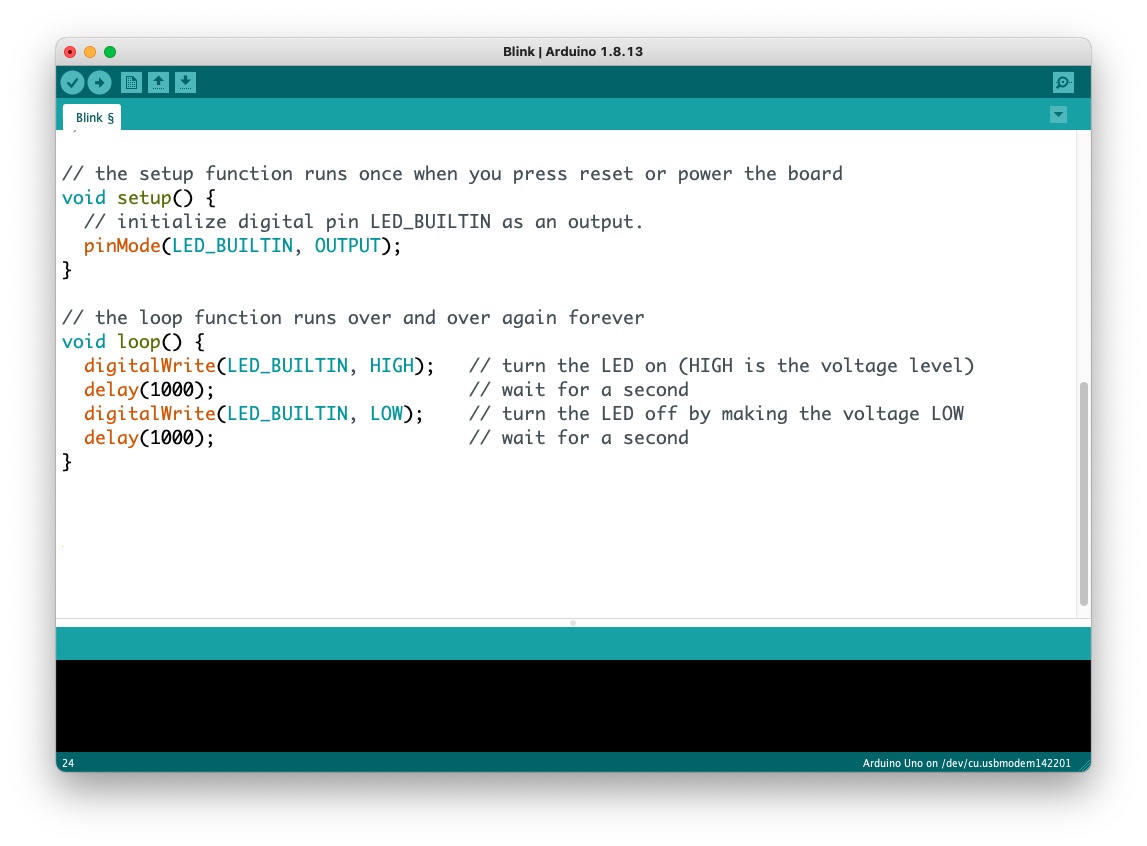This screenshot has height=846, width=1147.
Task: Click the divider handle above the console
Action: click(x=573, y=623)
